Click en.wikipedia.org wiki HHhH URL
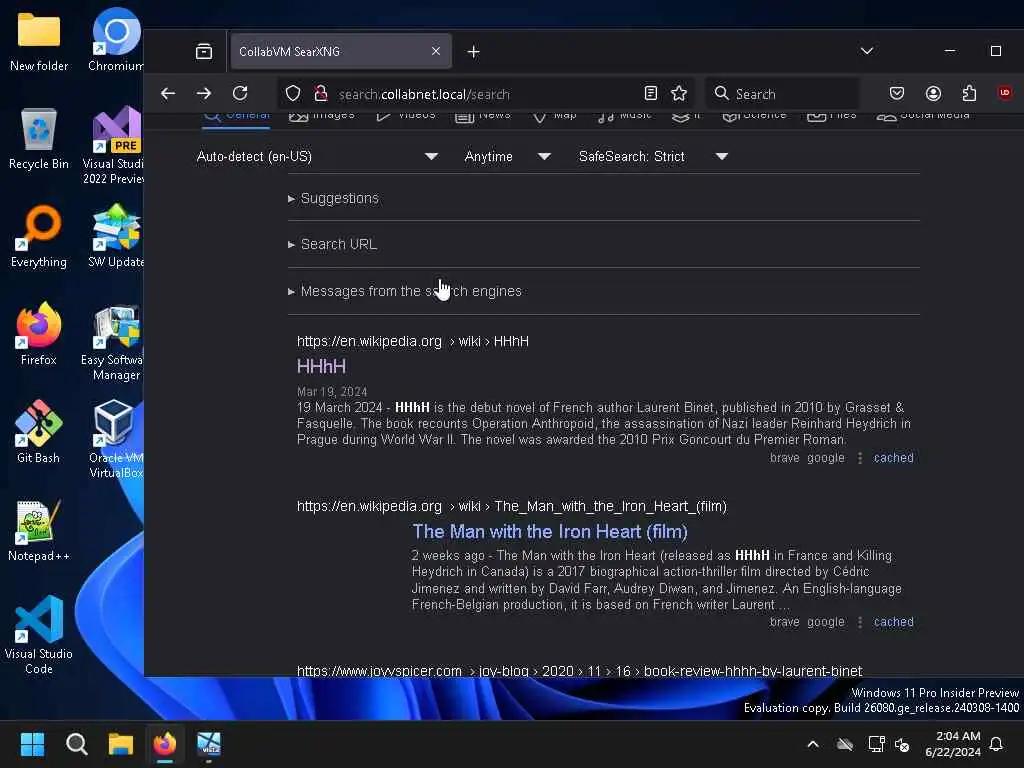The height and width of the screenshot is (768, 1024). click(413, 342)
